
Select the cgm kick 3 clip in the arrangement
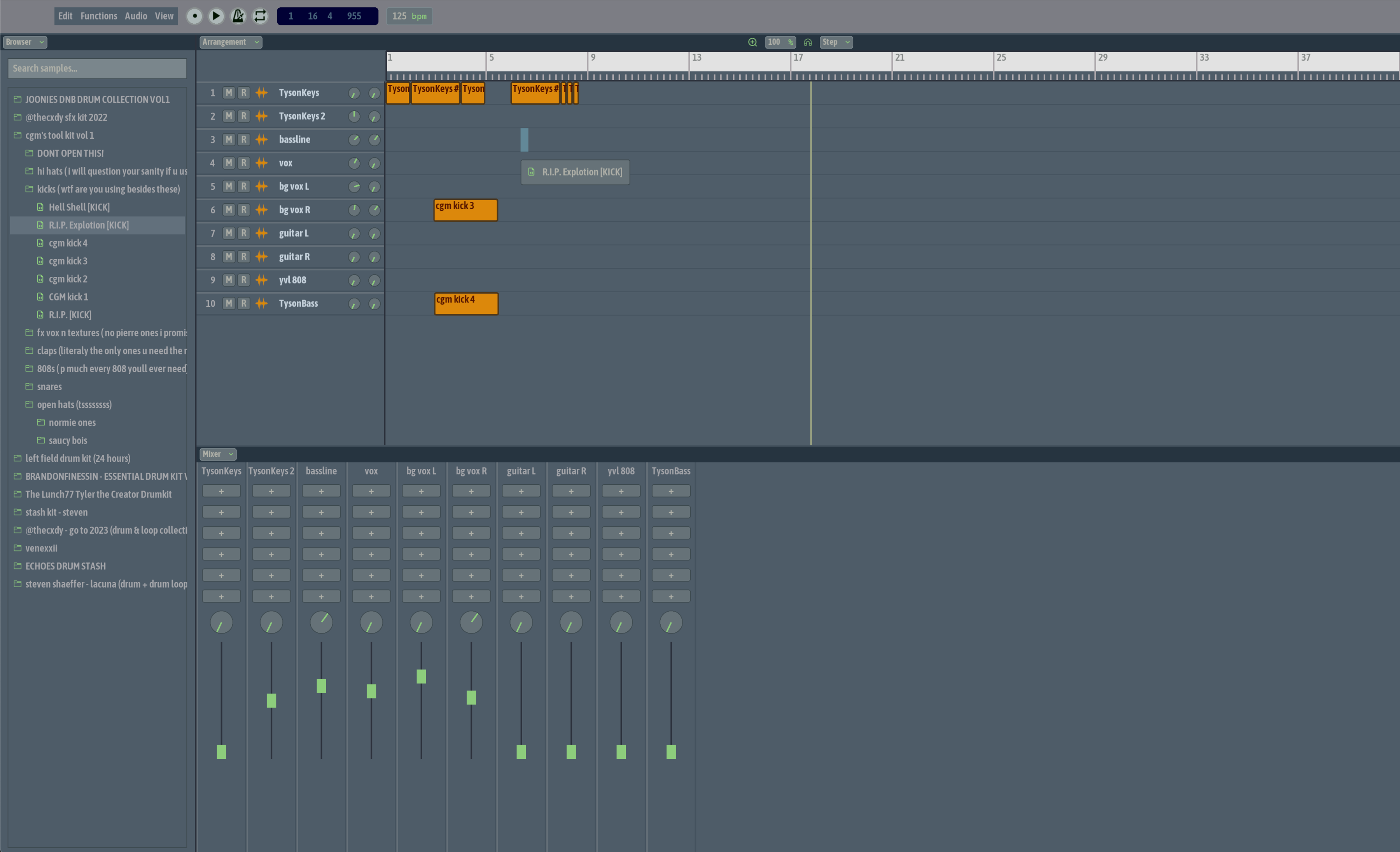465,210
